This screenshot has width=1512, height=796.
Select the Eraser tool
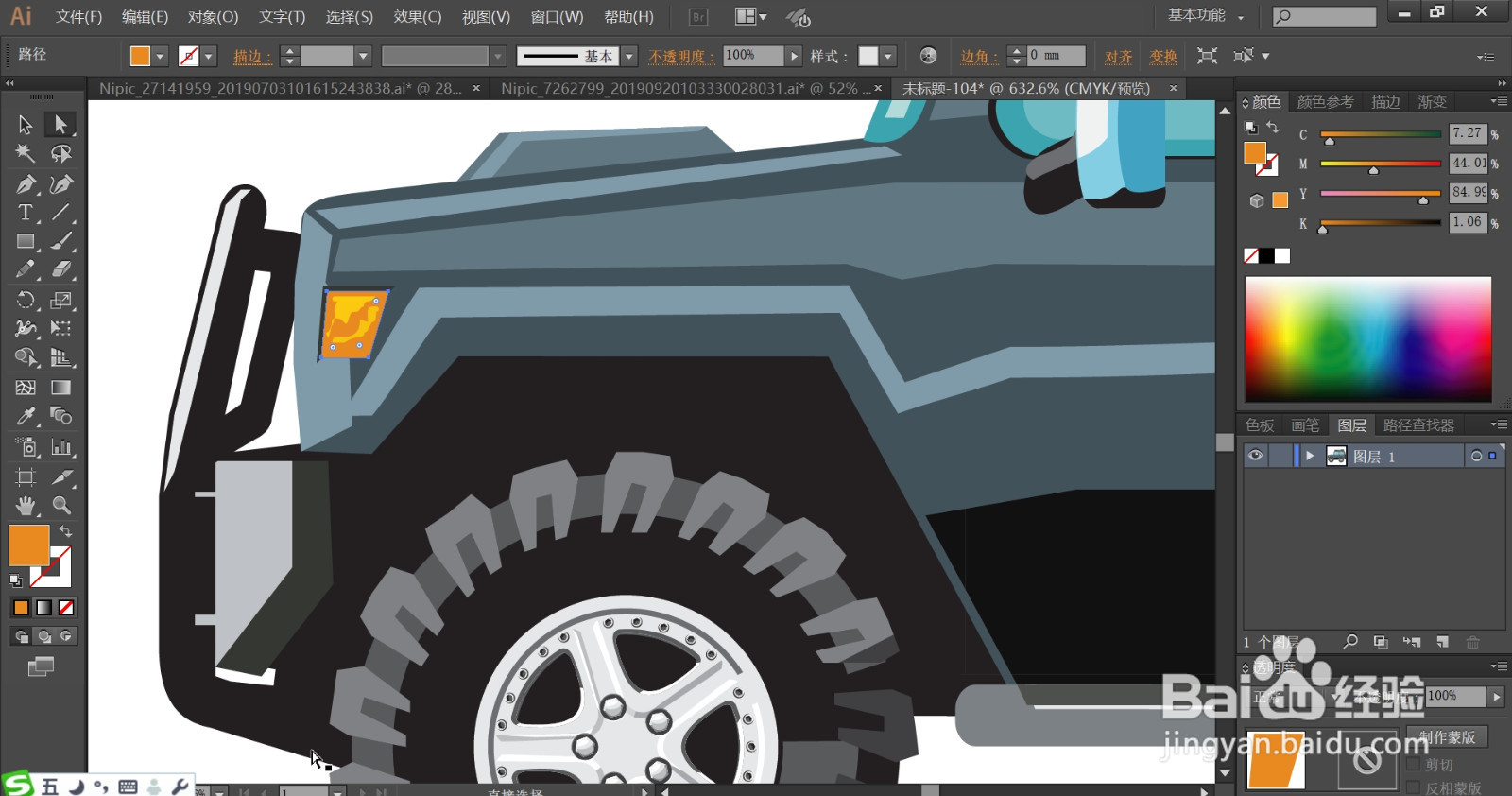[60, 270]
